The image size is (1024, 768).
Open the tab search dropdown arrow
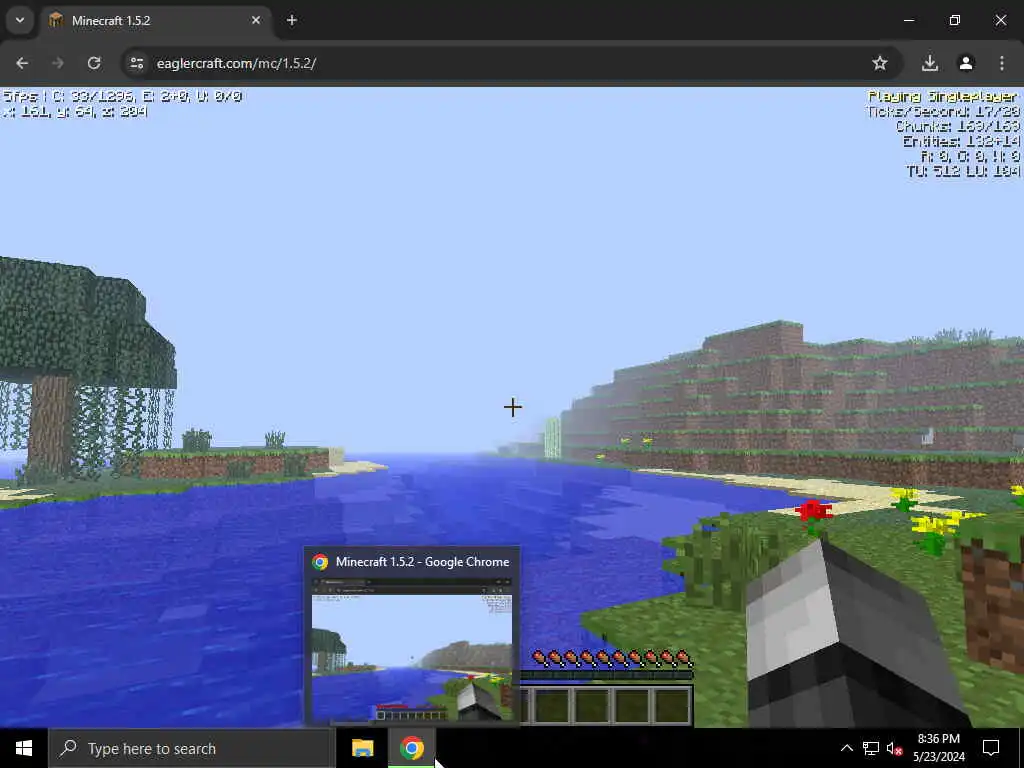click(20, 20)
